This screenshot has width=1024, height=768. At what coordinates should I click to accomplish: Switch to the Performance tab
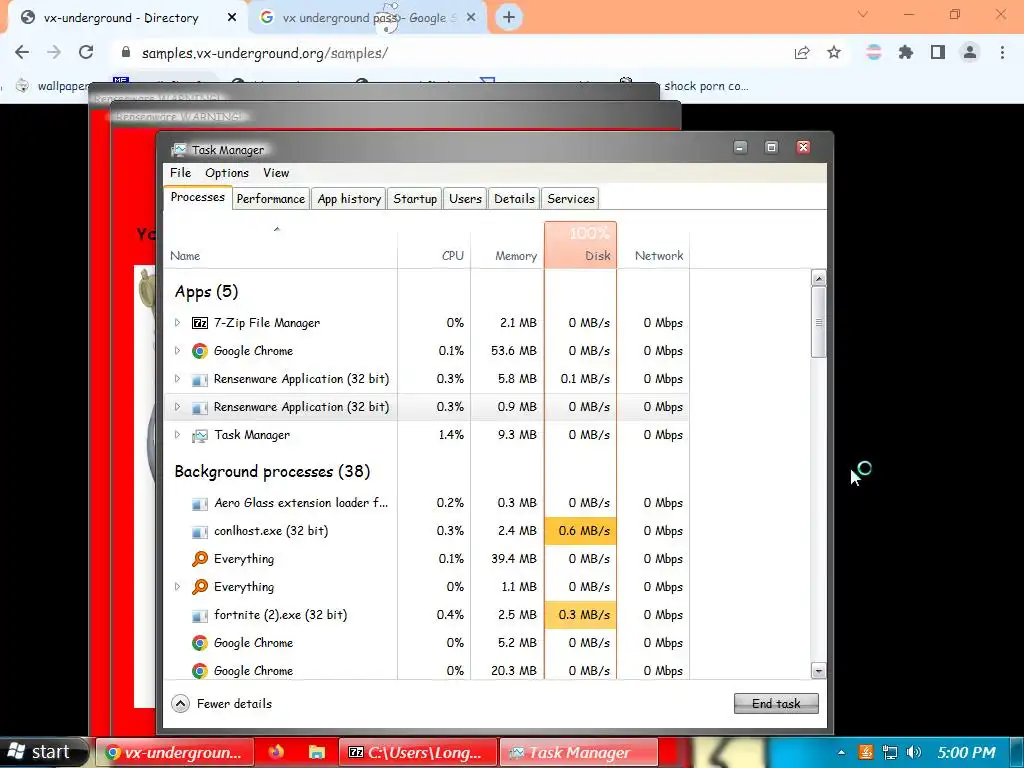(x=270, y=199)
